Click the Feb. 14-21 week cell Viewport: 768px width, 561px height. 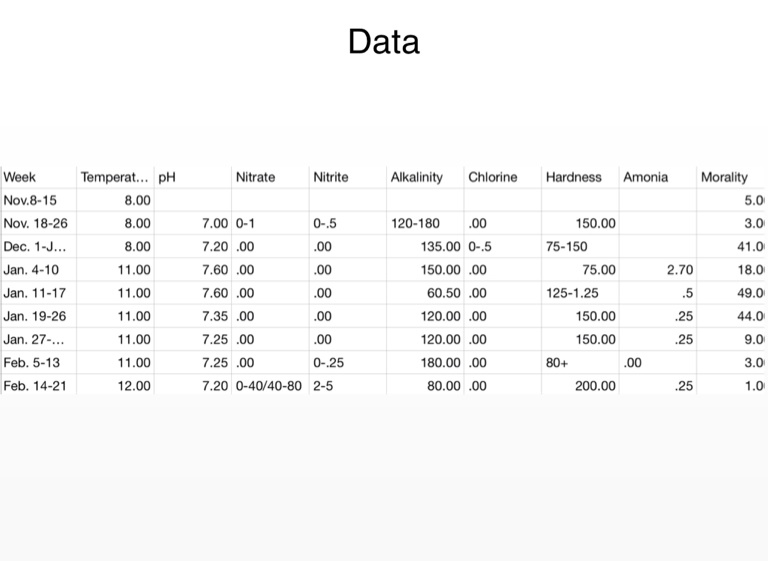click(x=36, y=384)
